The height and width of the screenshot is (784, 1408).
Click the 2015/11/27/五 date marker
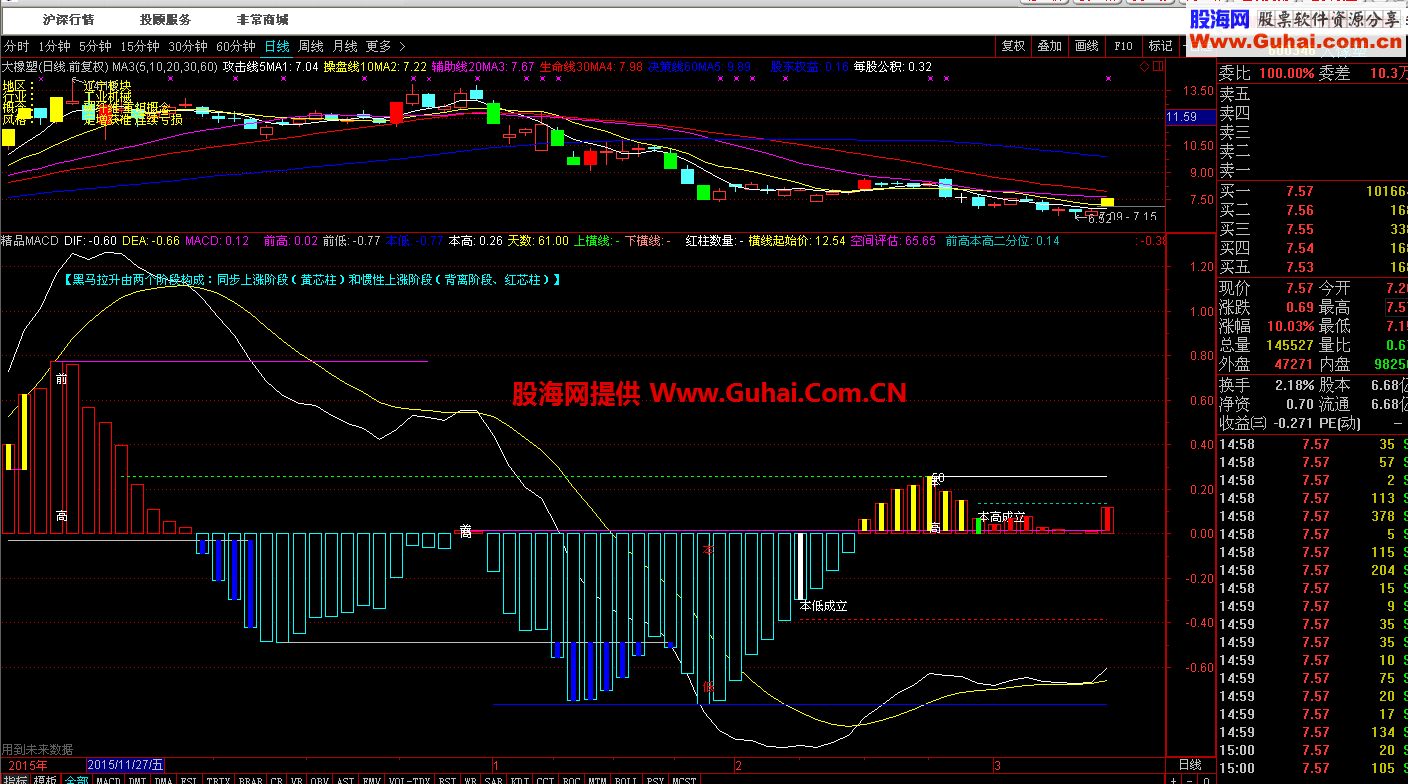[126, 764]
